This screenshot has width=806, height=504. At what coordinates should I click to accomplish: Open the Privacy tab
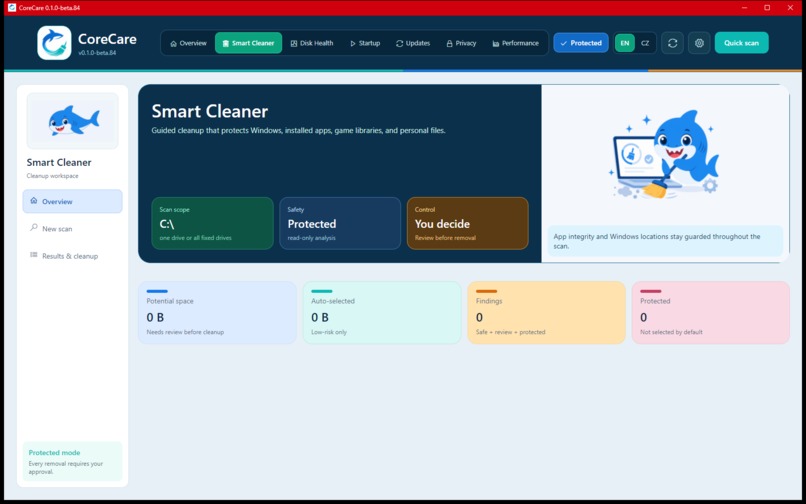point(461,43)
